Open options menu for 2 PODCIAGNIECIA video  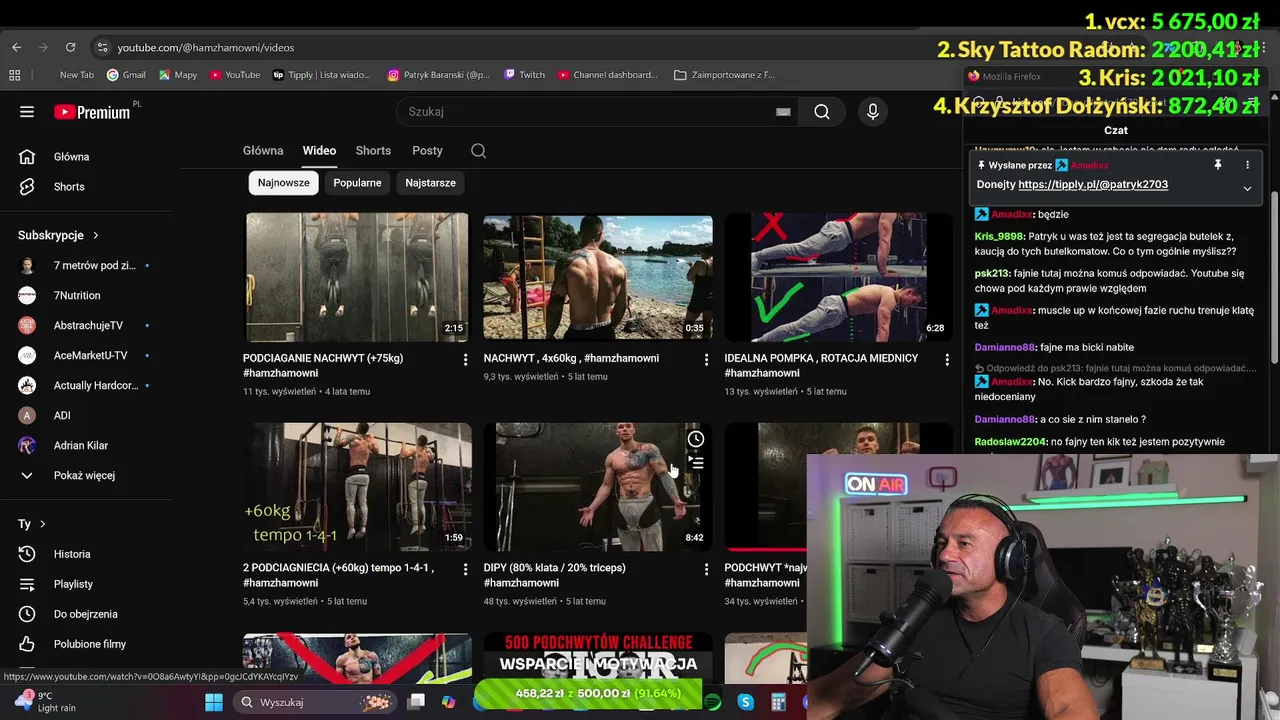(x=465, y=569)
